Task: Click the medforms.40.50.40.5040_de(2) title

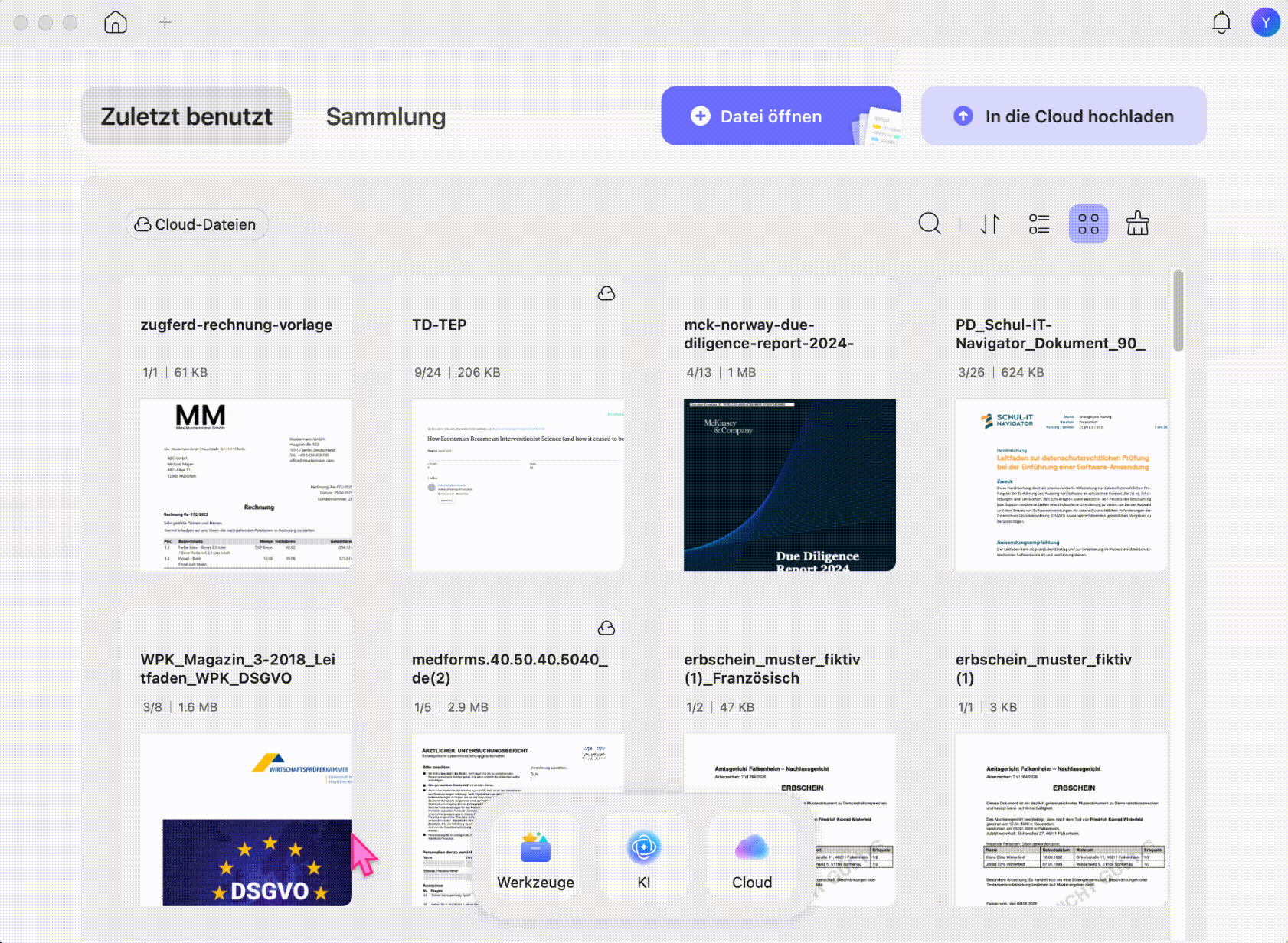Action: click(x=509, y=669)
